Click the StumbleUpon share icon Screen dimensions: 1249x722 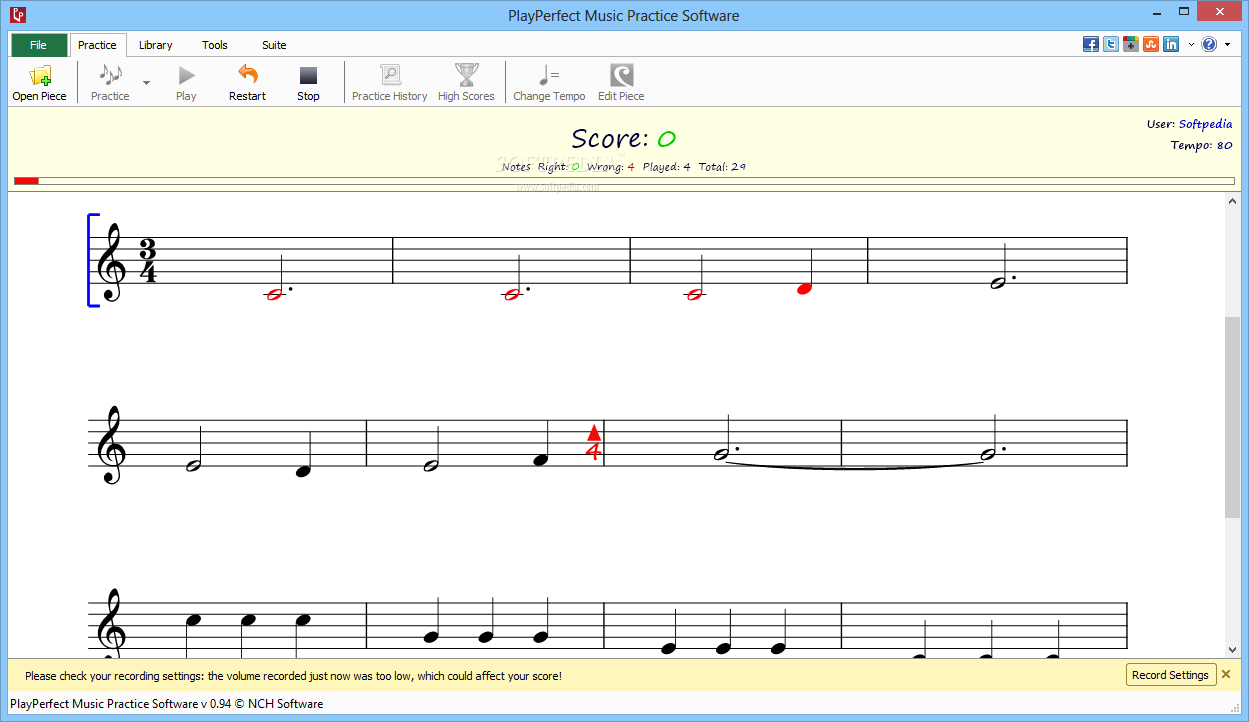coord(1151,44)
